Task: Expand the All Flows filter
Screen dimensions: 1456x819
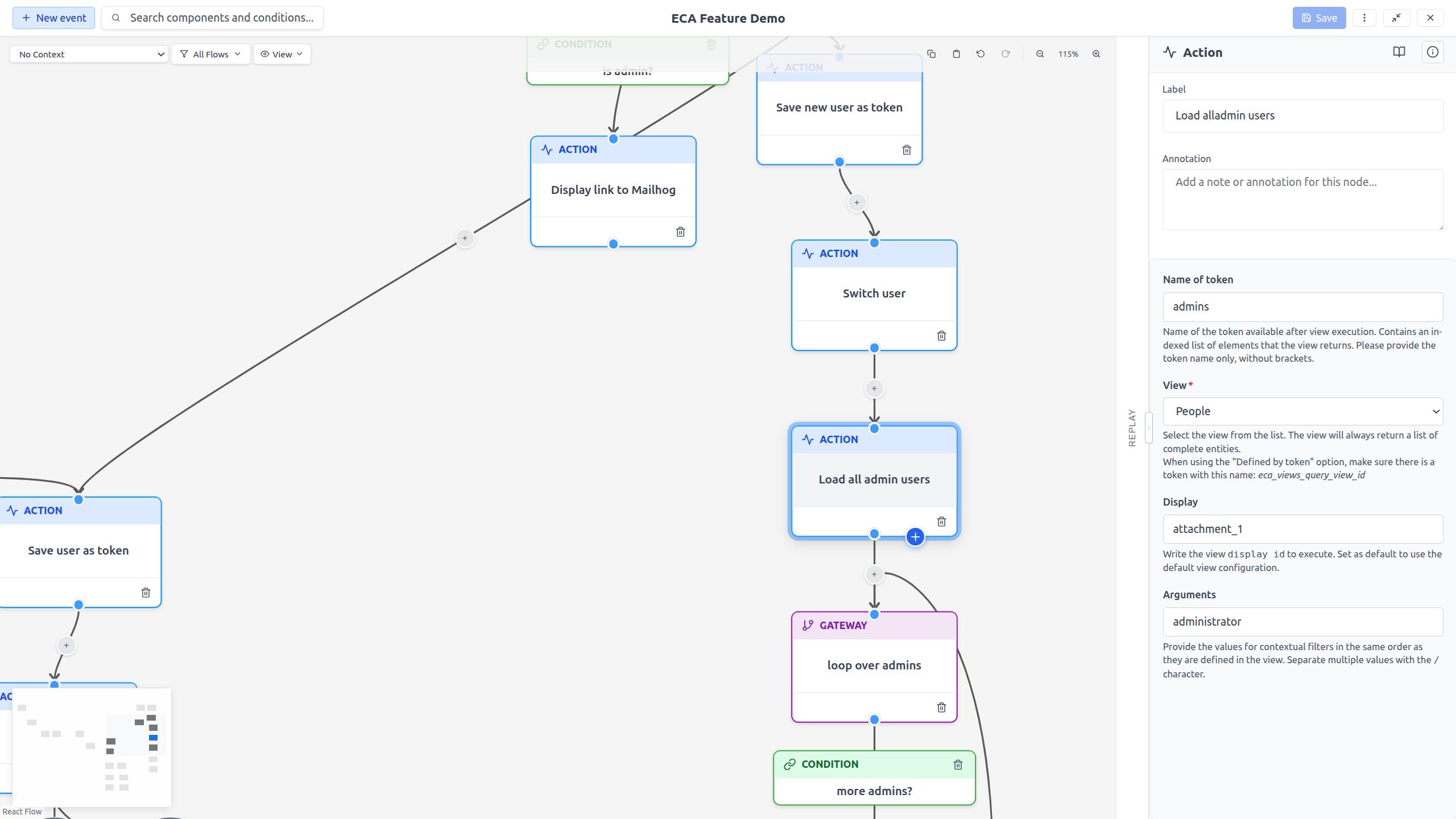Action: point(210,54)
